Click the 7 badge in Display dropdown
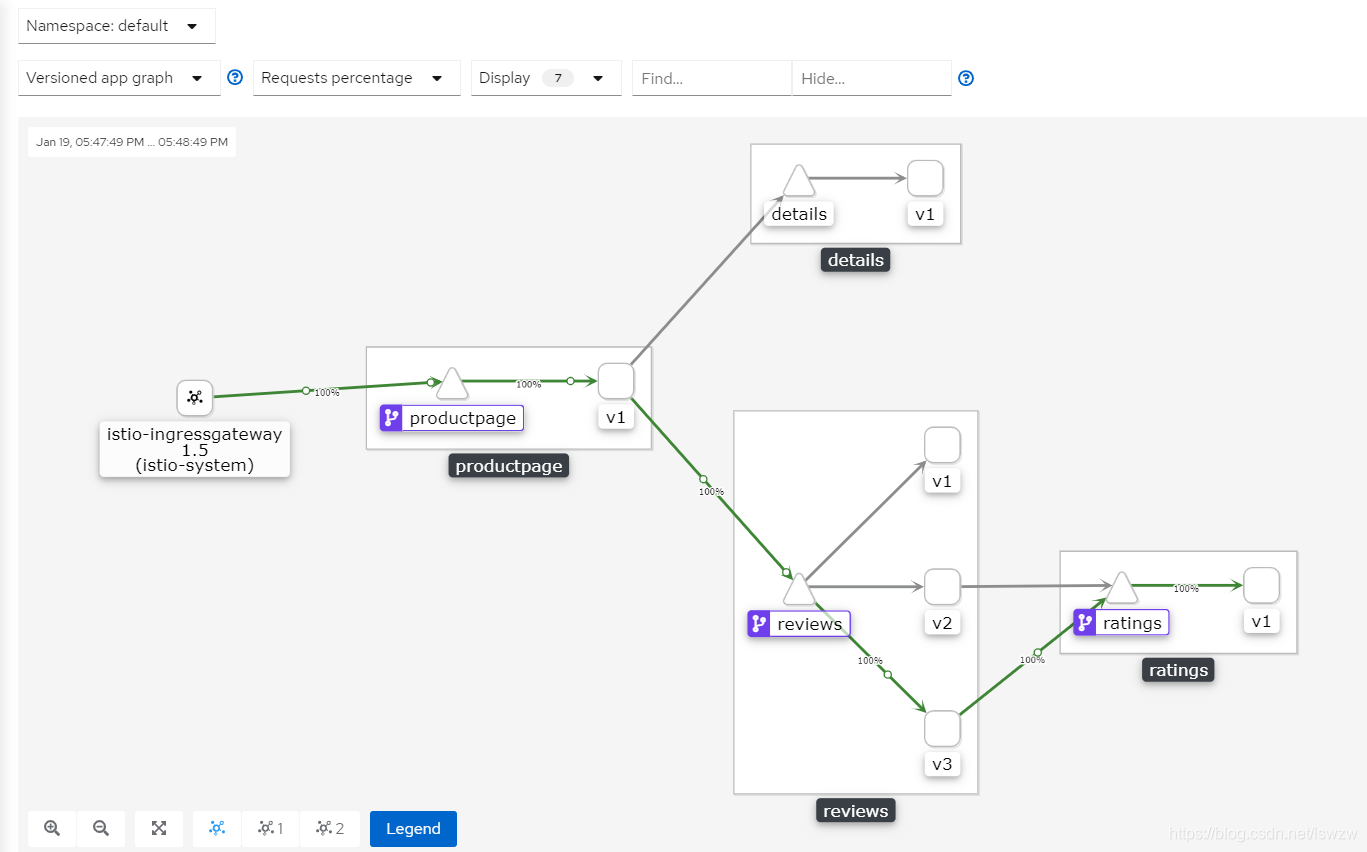1367x852 pixels. tap(558, 78)
